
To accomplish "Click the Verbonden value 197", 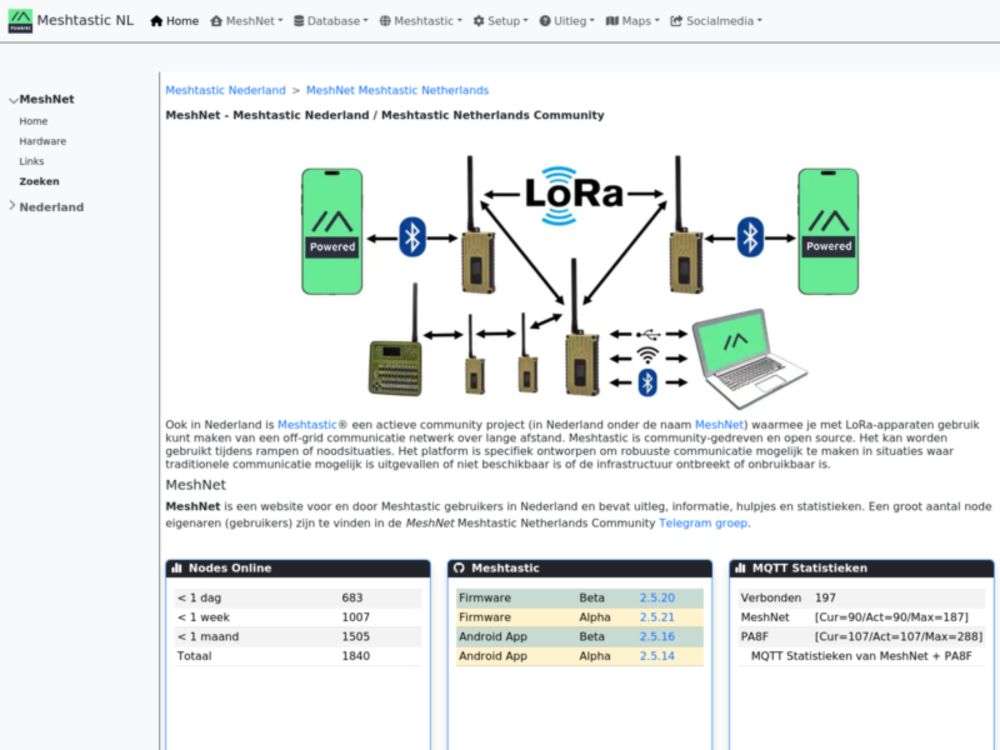I will coord(825,598).
